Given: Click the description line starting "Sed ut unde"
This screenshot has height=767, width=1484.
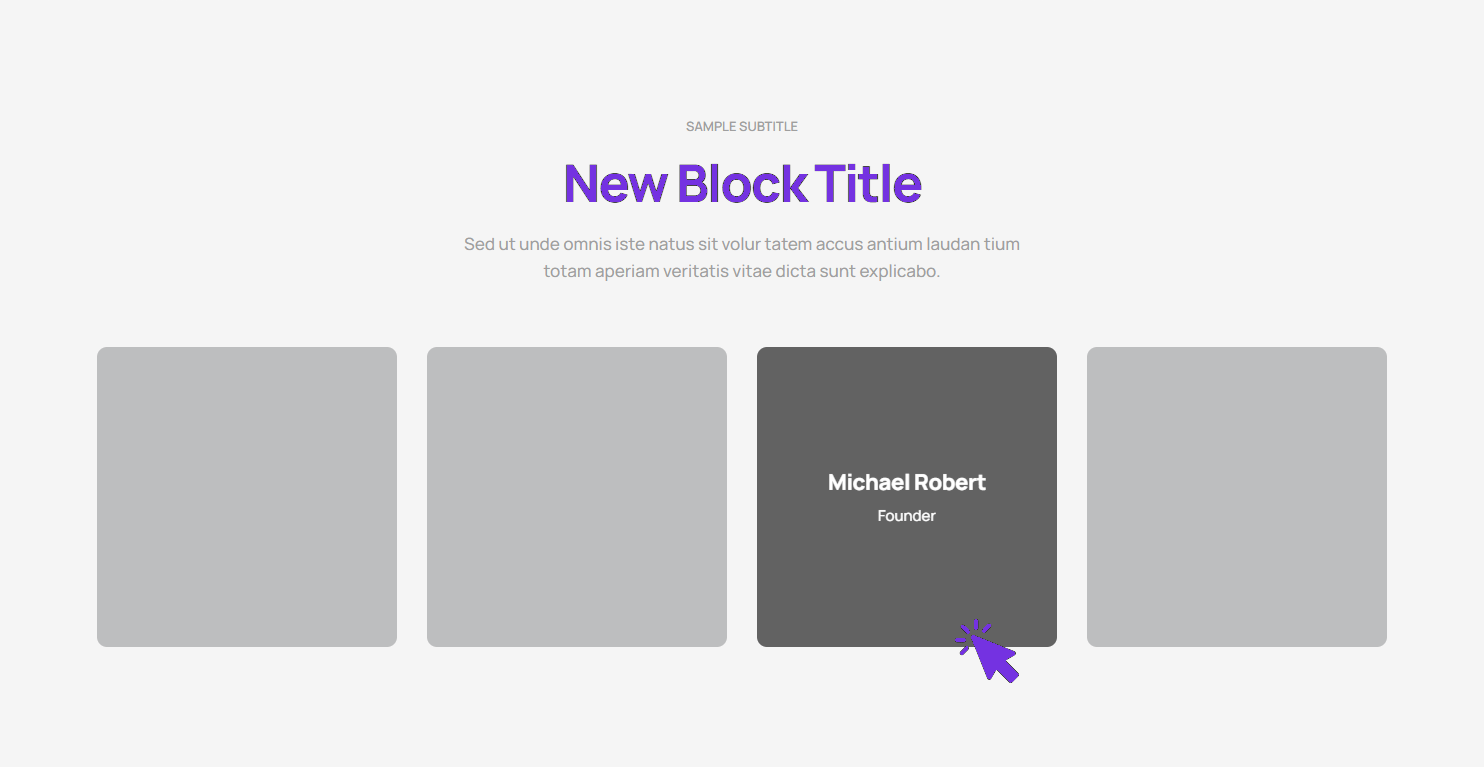Looking at the screenshot, I should click(x=742, y=244).
